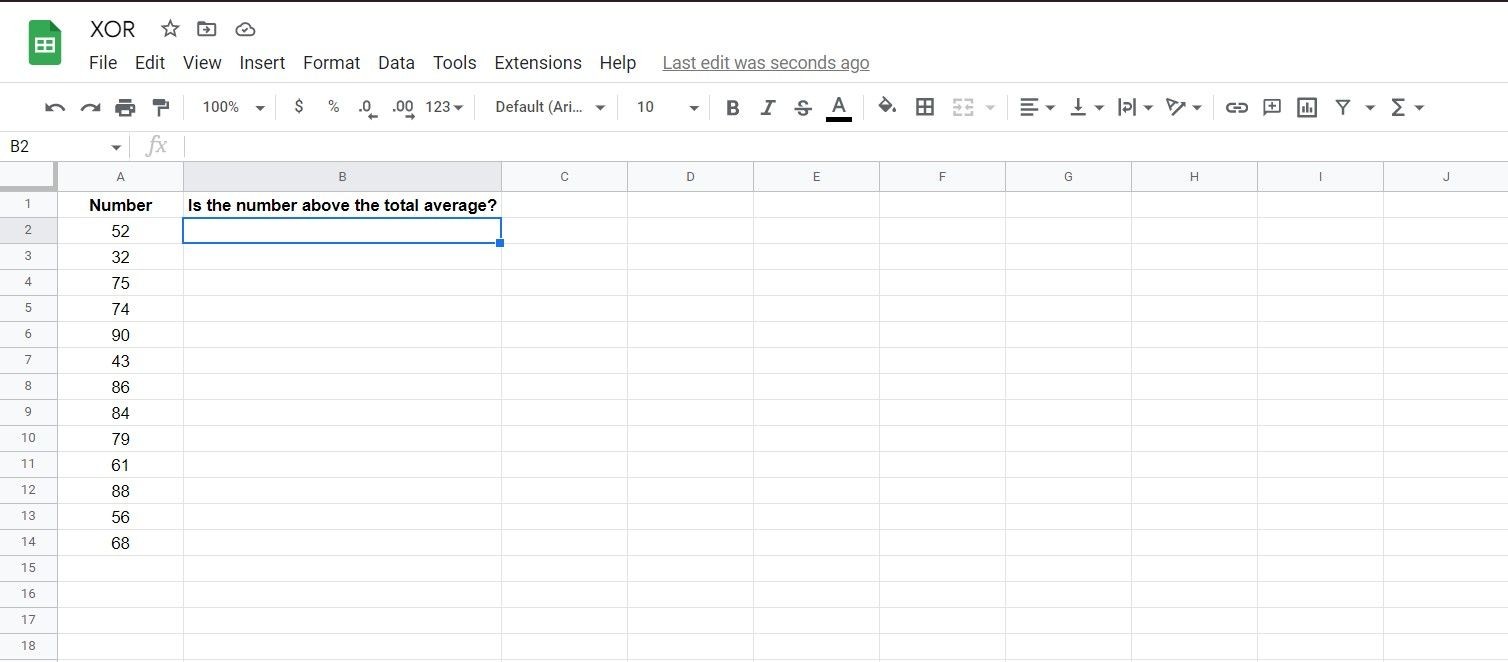Image resolution: width=1508 pixels, height=662 pixels.
Task: Open the Format menu
Action: click(x=331, y=63)
